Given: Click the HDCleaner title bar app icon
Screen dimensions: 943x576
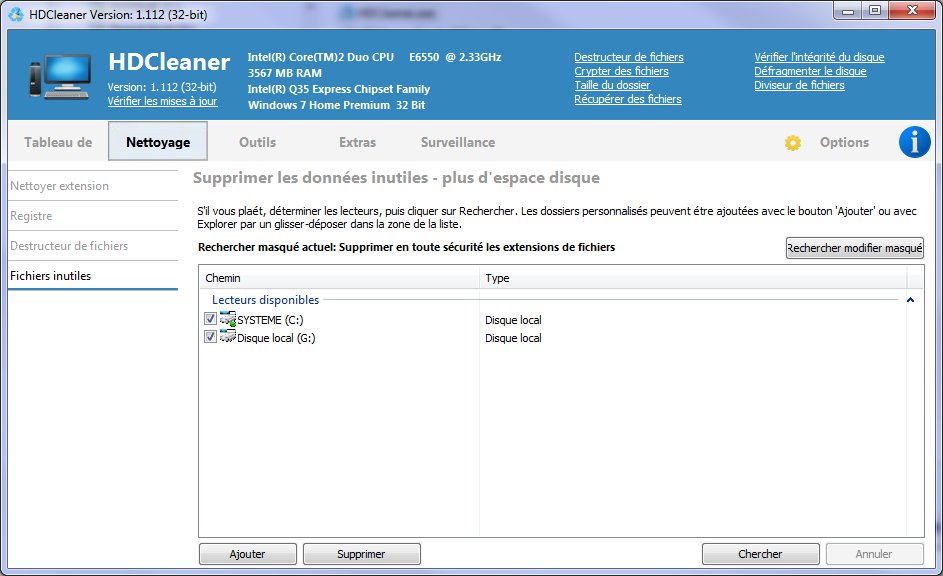Looking at the screenshot, I should click(x=17, y=14).
